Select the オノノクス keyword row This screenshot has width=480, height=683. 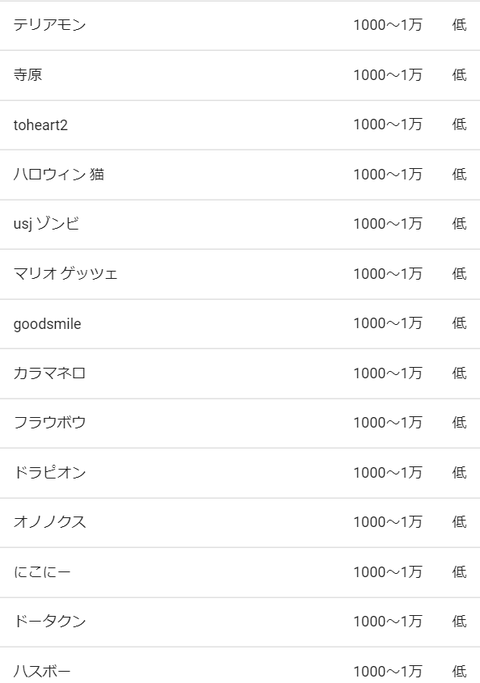point(240,522)
